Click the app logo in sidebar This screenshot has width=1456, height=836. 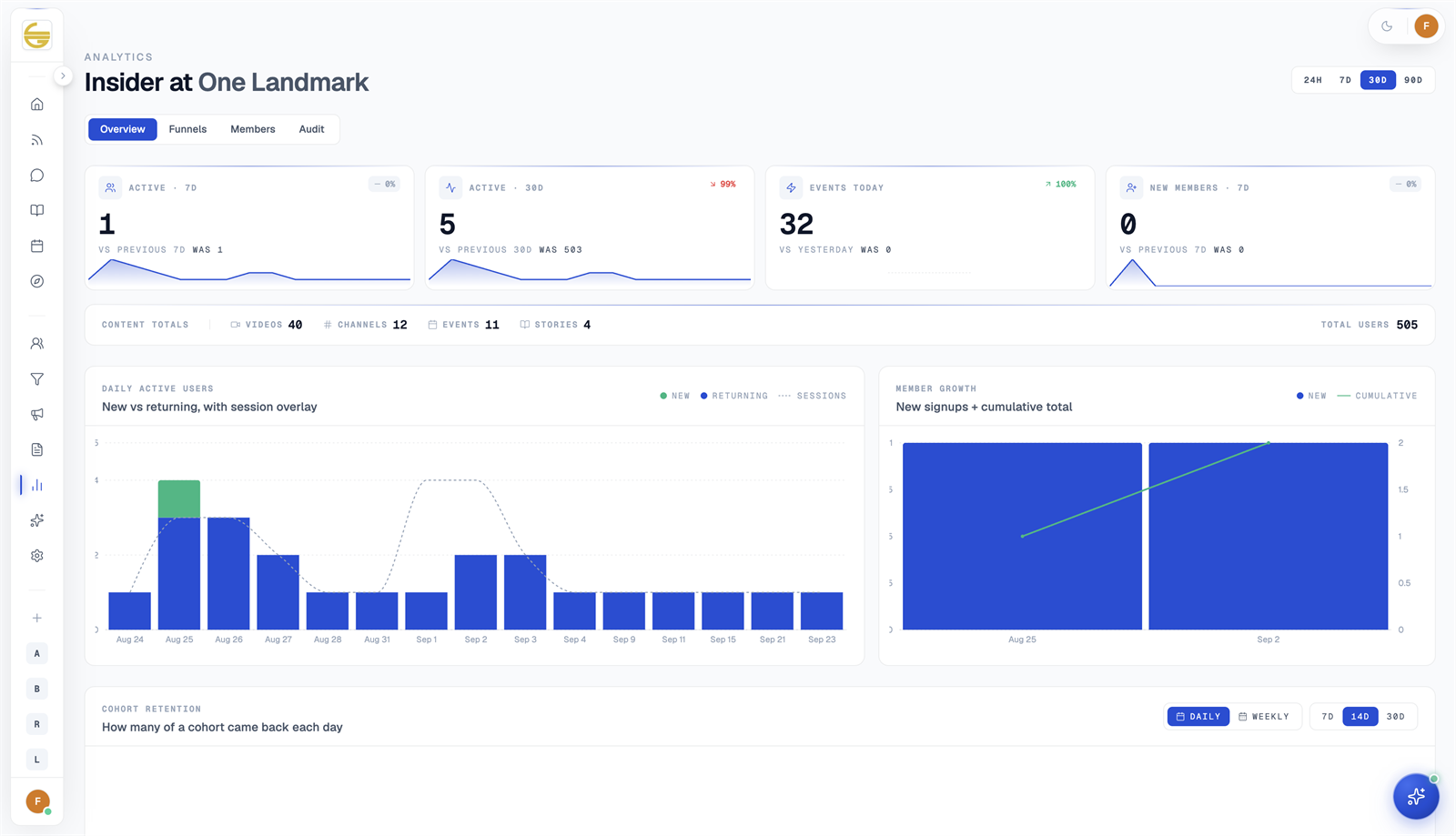[37, 35]
